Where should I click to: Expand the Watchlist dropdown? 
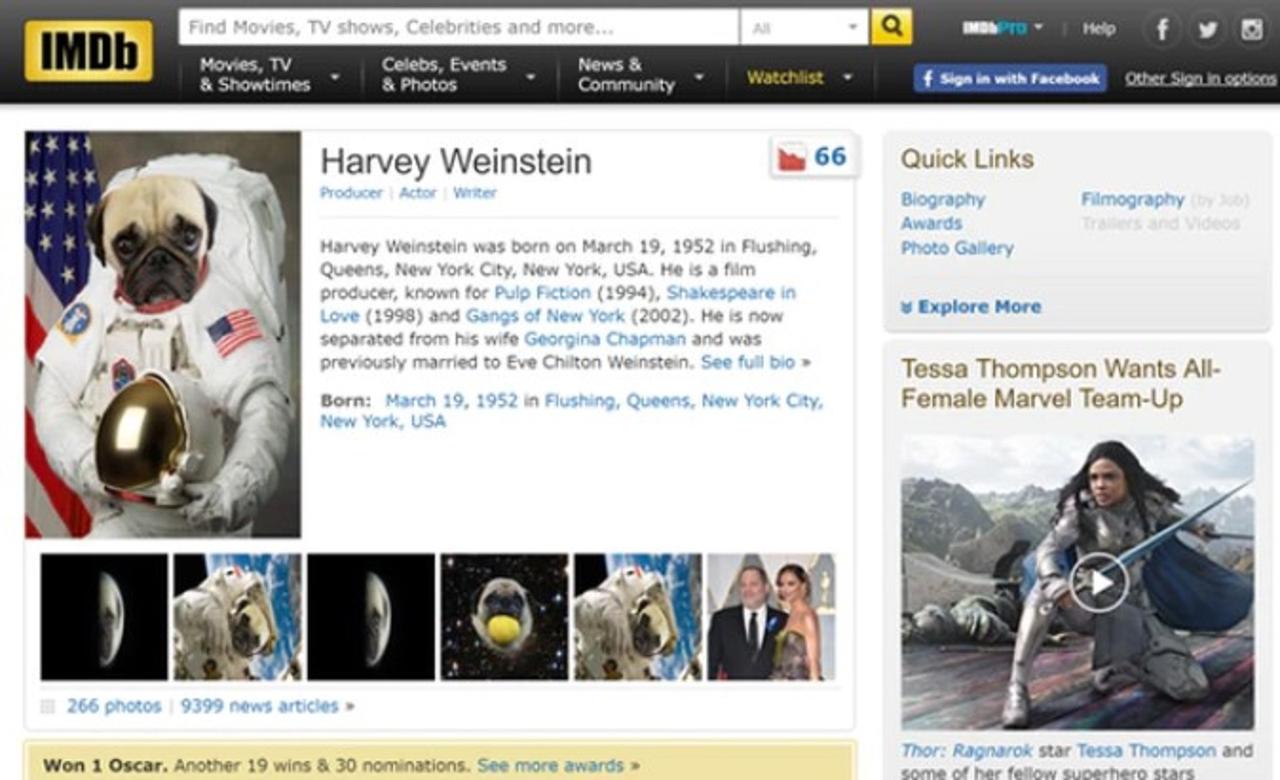(x=799, y=77)
